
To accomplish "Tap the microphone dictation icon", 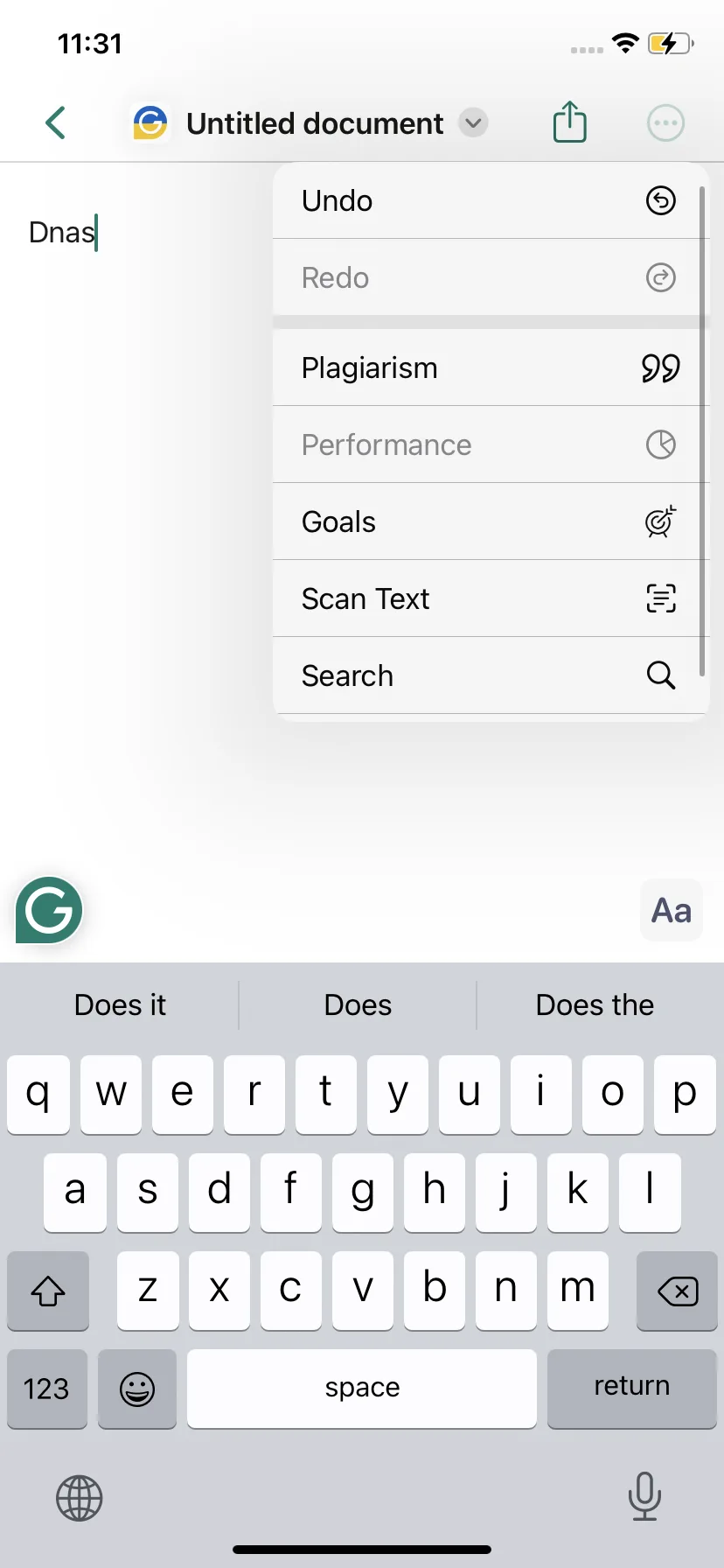I will pos(644,1496).
